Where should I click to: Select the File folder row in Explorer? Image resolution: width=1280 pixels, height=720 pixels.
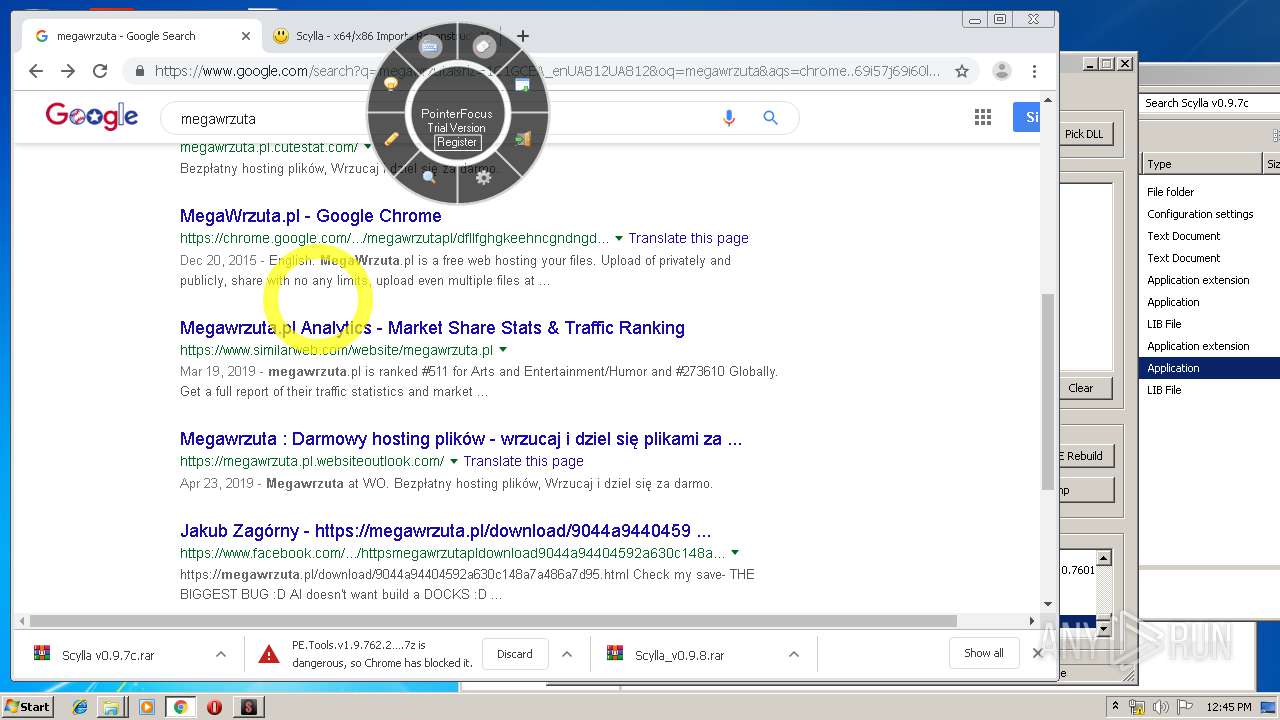[1171, 192]
